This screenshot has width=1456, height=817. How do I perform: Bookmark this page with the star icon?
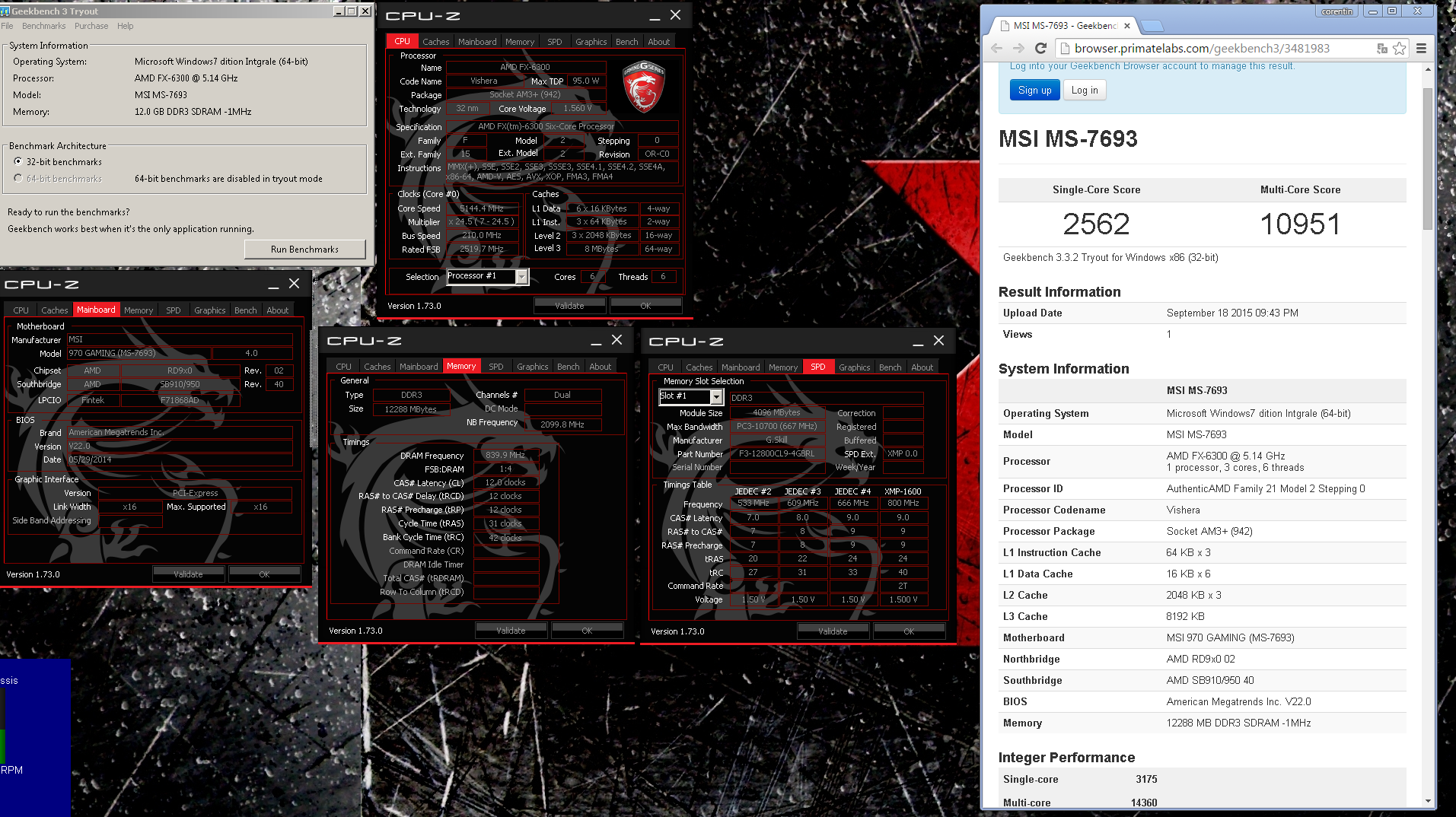pyautogui.click(x=1400, y=49)
